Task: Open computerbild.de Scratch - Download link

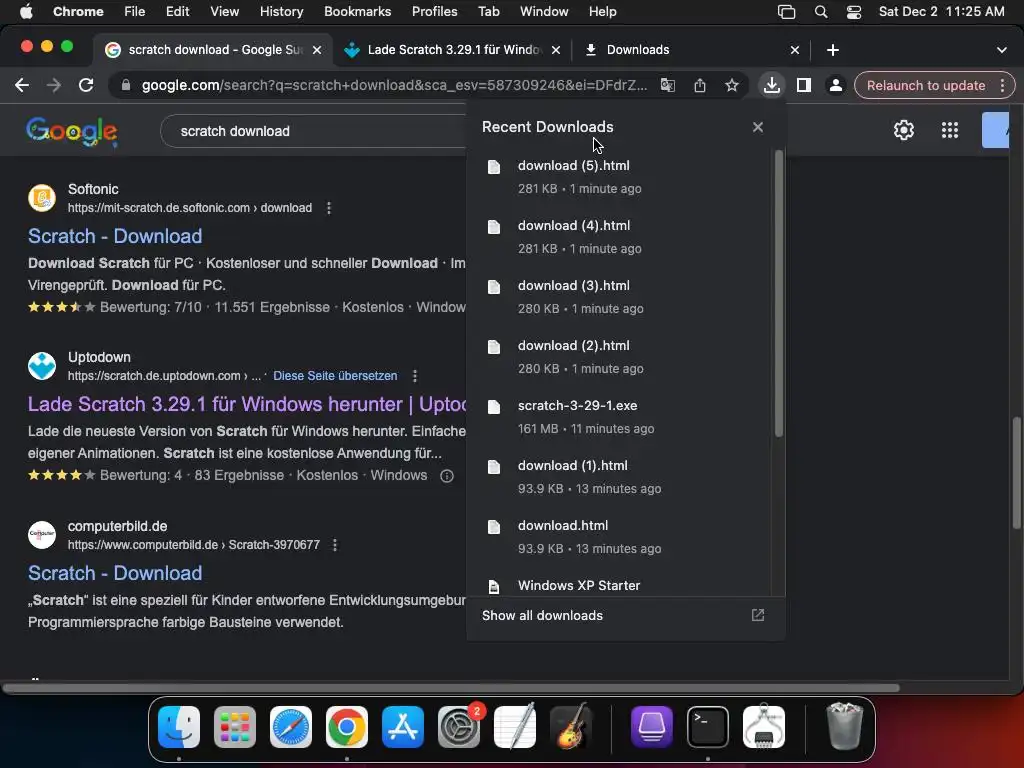Action: [x=115, y=573]
